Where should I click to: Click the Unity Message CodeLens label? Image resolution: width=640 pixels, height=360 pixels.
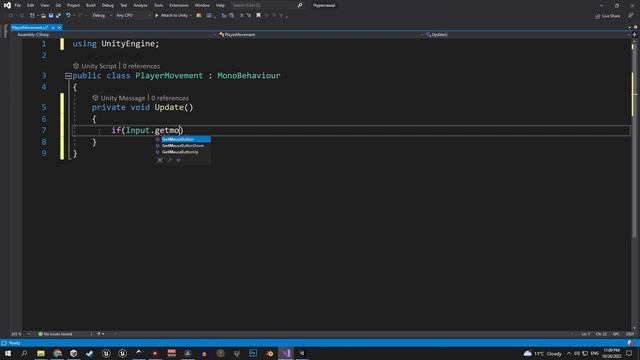click(x=123, y=98)
